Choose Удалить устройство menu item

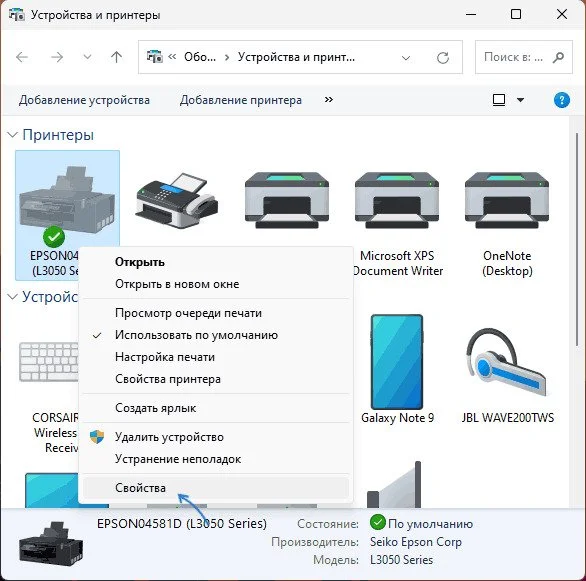click(215, 437)
